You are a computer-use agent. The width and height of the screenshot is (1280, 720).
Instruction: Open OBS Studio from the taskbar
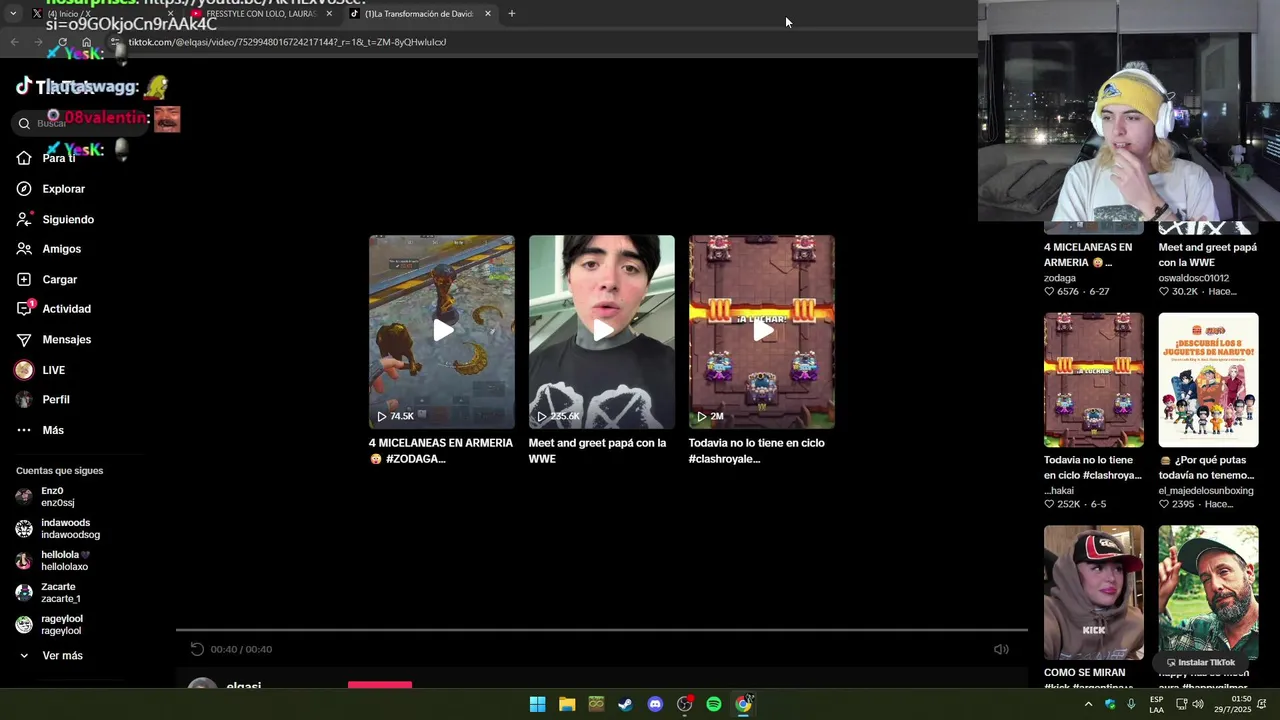[684, 704]
